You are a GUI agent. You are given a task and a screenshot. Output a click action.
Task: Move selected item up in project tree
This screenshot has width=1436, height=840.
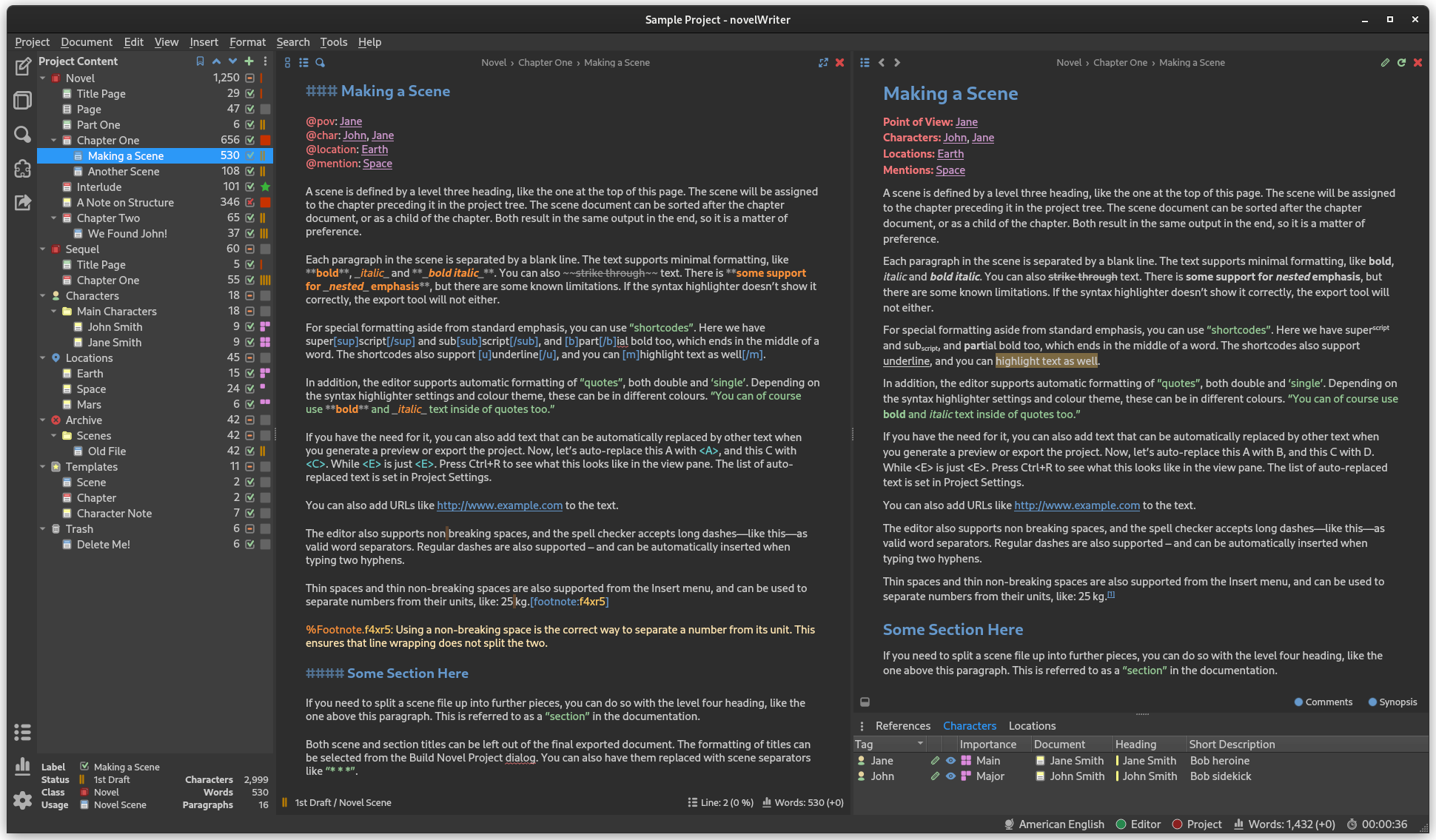[x=216, y=61]
